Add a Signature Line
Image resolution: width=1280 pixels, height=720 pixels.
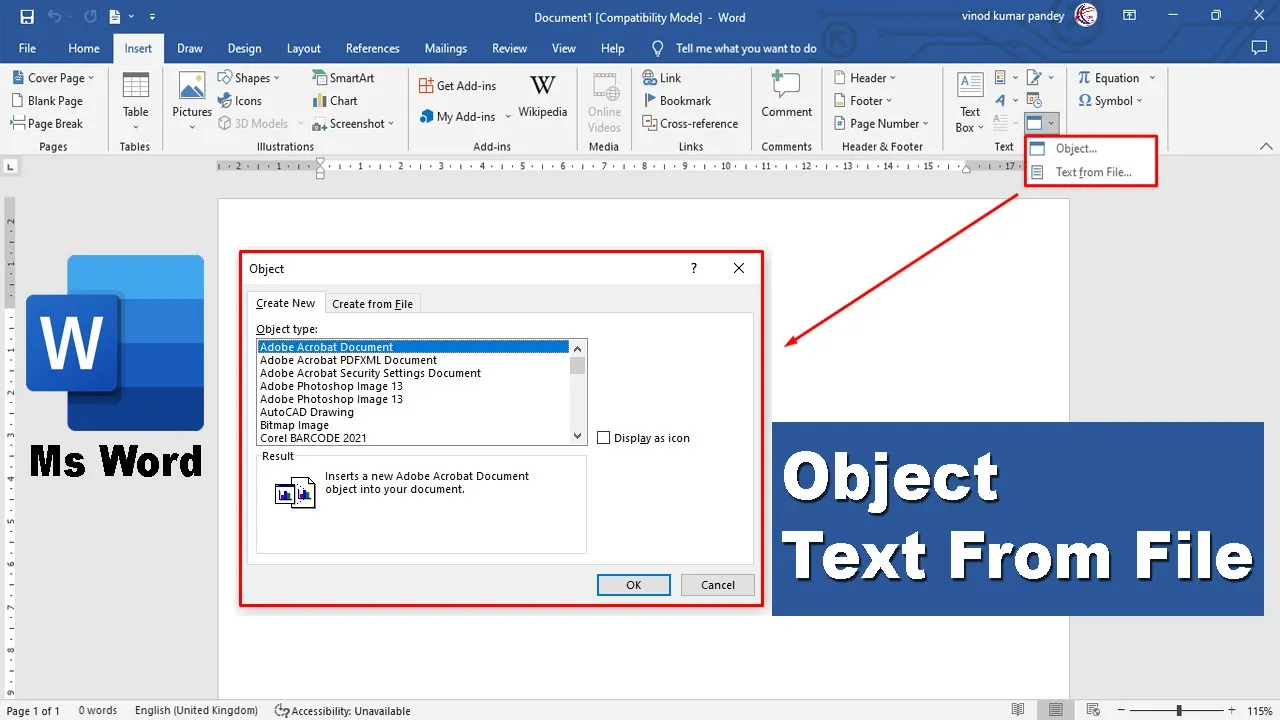1035,78
